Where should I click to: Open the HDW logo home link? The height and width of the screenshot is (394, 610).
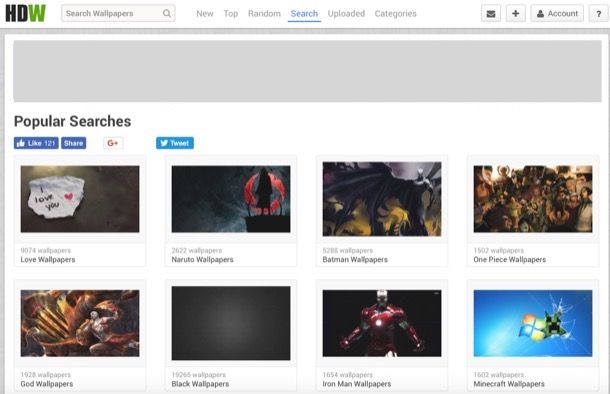tap(26, 14)
